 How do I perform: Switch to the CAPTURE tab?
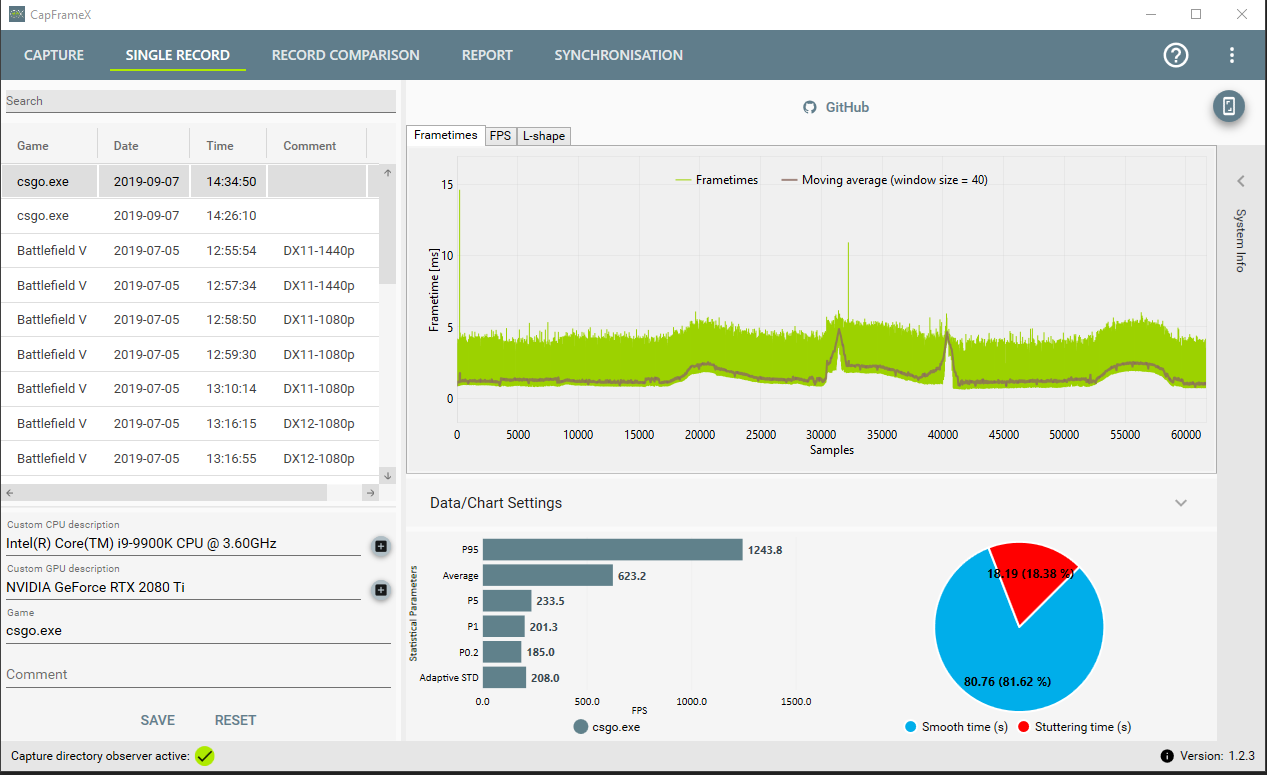pos(54,55)
